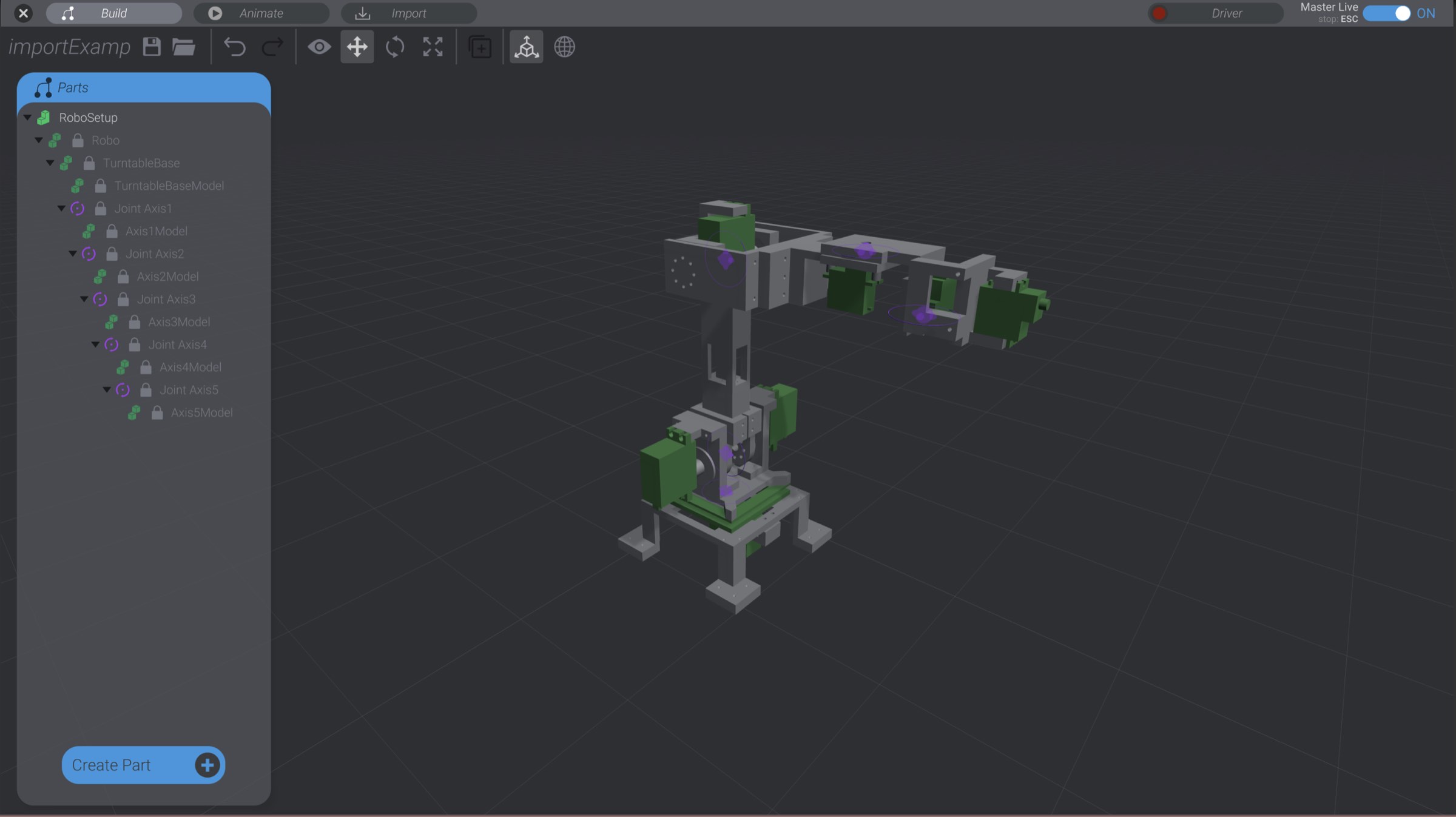The width and height of the screenshot is (1456, 817).
Task: Switch to the Animate tab
Action: point(261,13)
